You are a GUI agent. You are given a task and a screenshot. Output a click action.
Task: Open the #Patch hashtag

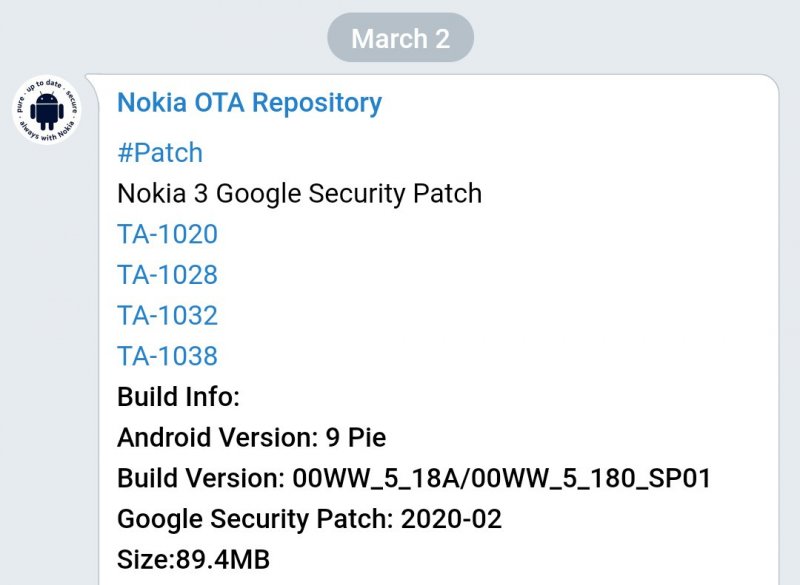(x=160, y=153)
